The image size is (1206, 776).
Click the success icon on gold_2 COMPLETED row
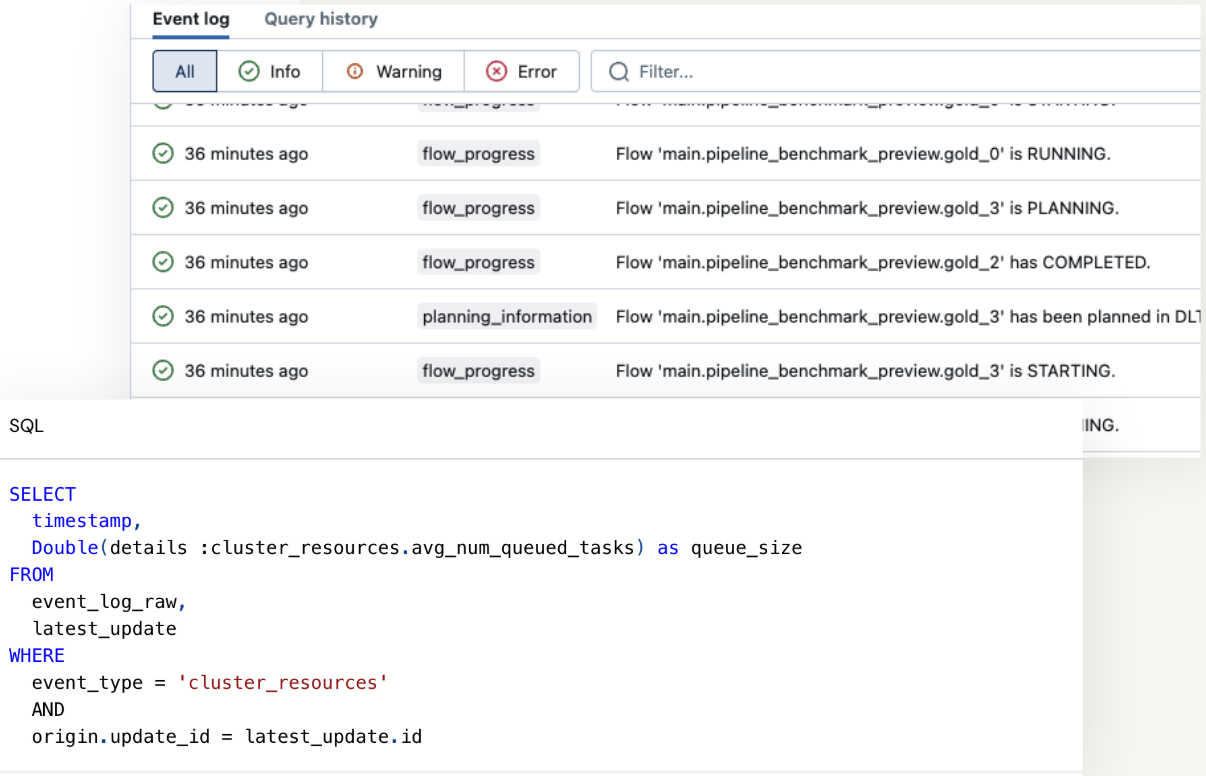pos(163,262)
